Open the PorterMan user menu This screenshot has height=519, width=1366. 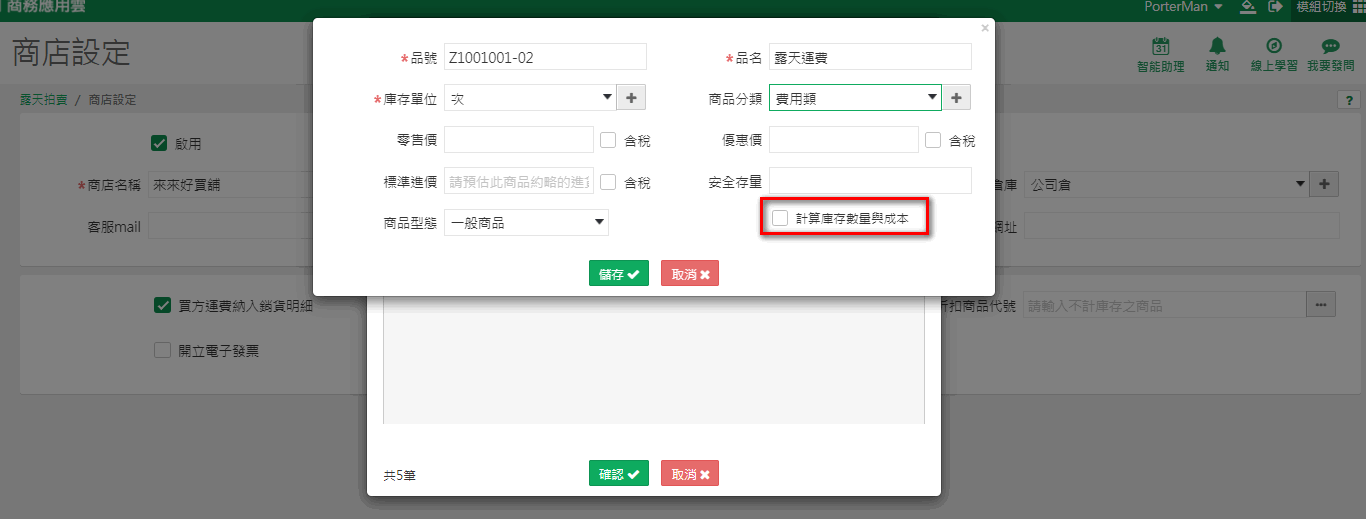1183,7
